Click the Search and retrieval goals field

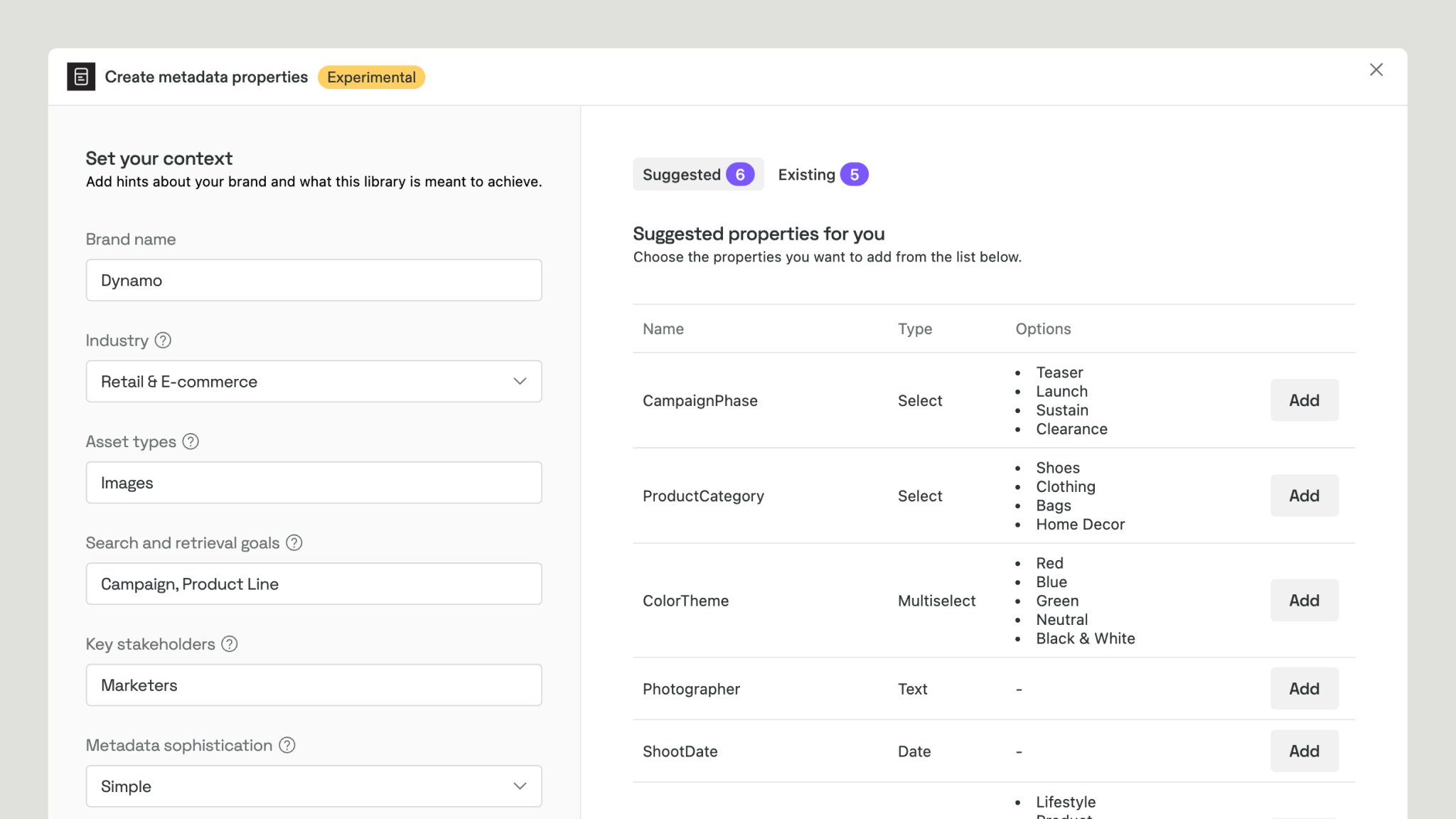tap(314, 584)
